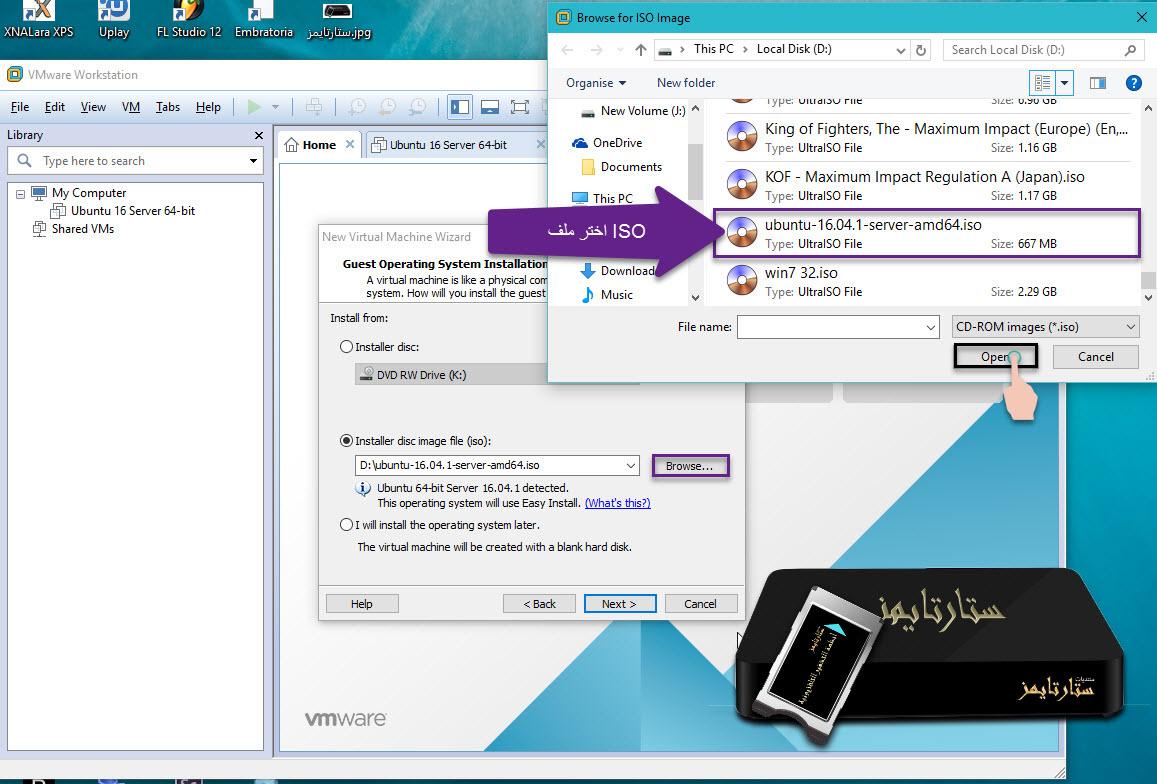This screenshot has width=1157, height=784.
Task: Collapse the My Computer tree node
Action: point(21,194)
